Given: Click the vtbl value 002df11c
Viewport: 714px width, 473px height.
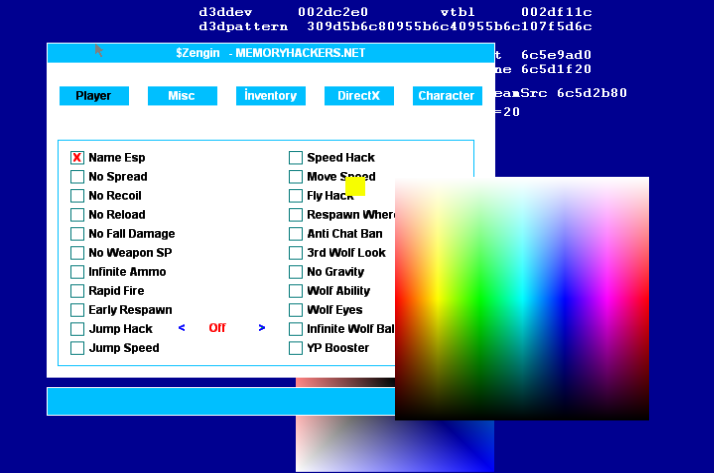Looking at the screenshot, I should point(556,12).
